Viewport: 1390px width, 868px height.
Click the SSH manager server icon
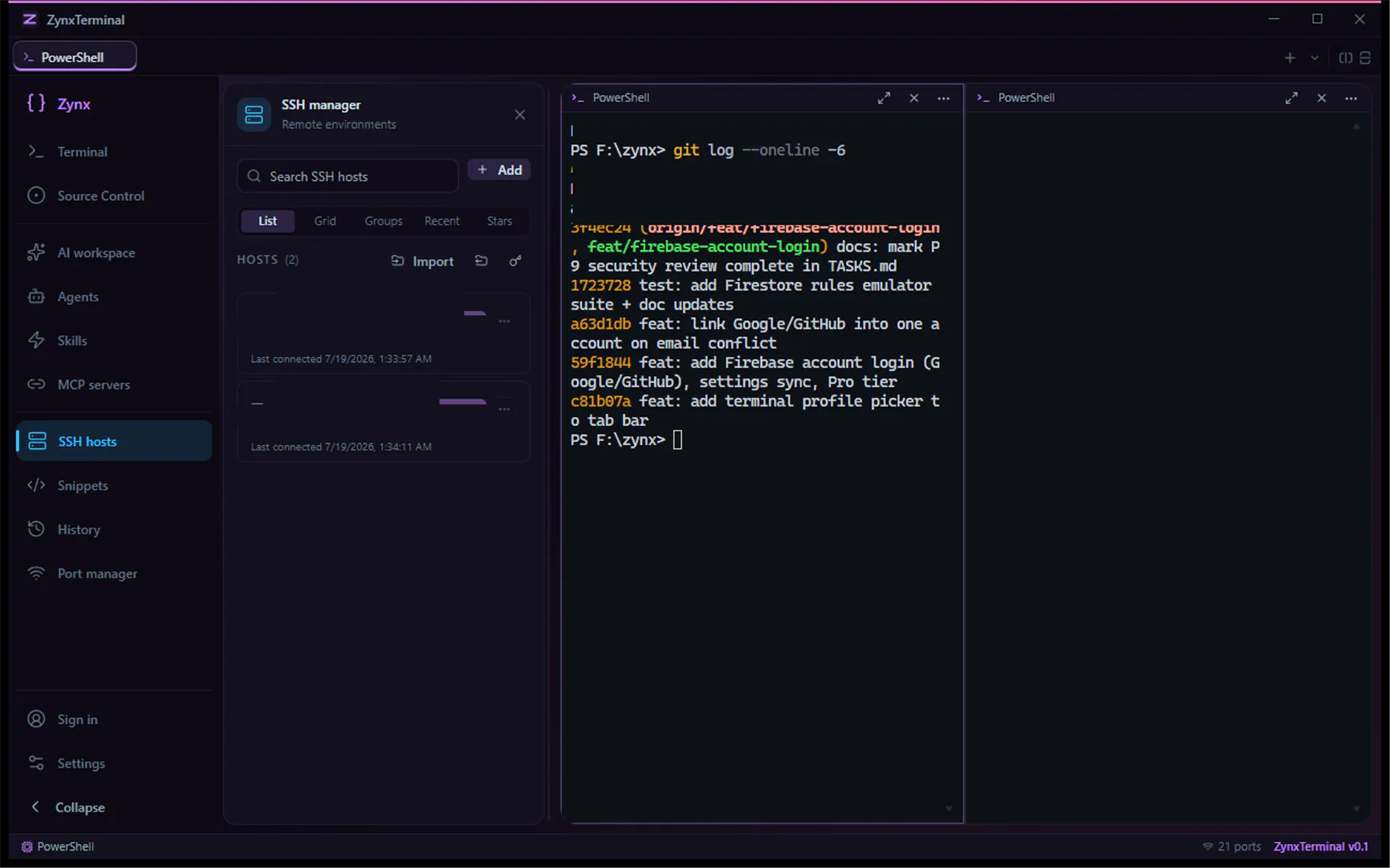[x=254, y=114]
